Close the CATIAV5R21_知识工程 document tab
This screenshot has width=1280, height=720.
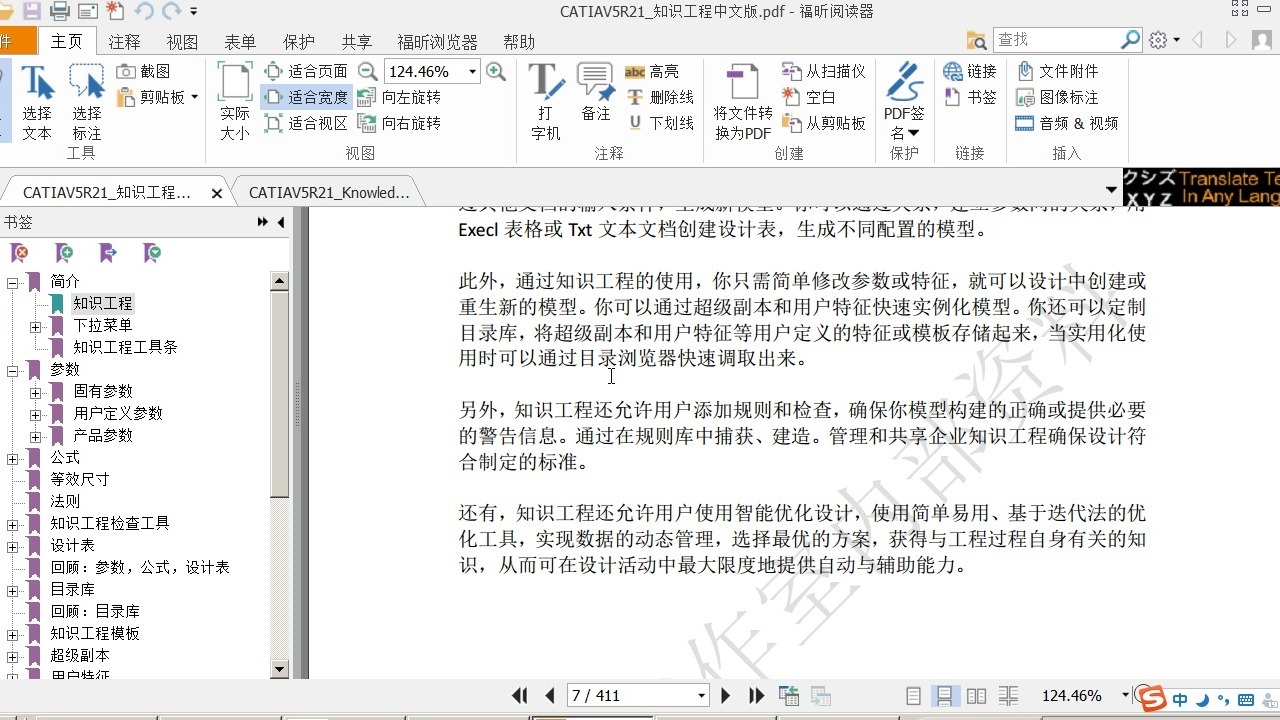(x=217, y=193)
